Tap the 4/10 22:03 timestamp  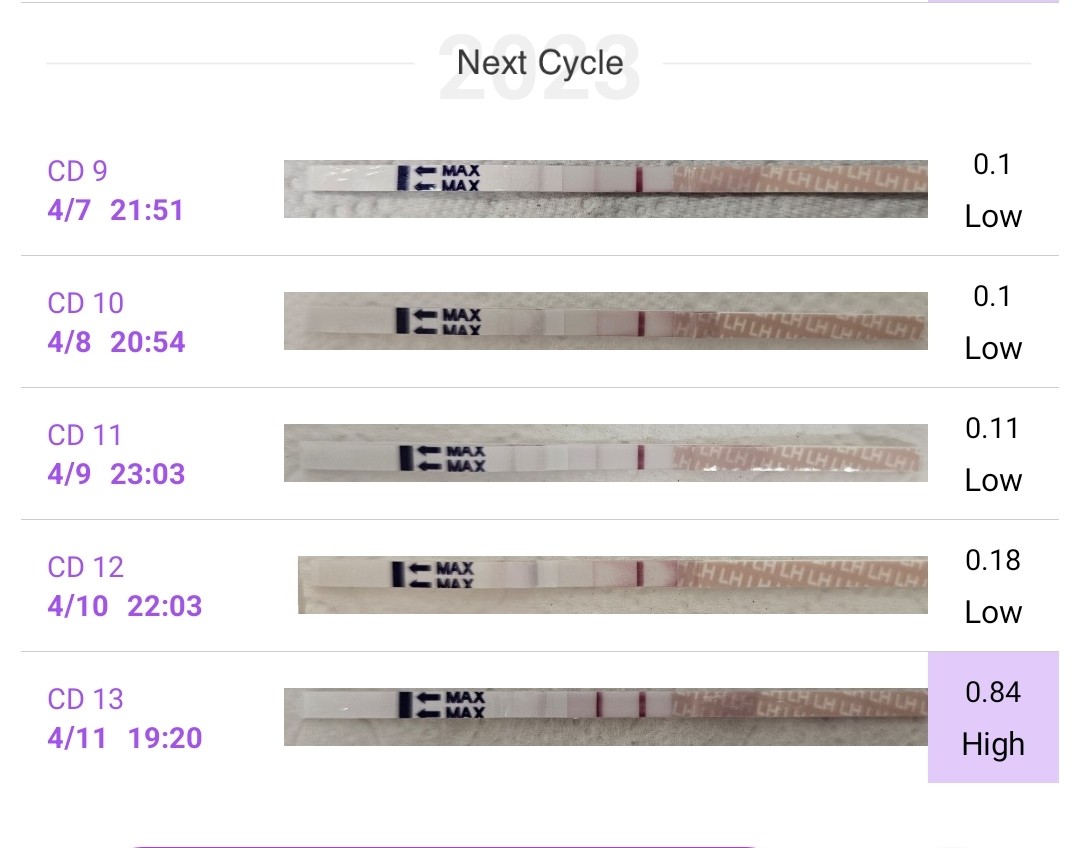click(x=124, y=605)
